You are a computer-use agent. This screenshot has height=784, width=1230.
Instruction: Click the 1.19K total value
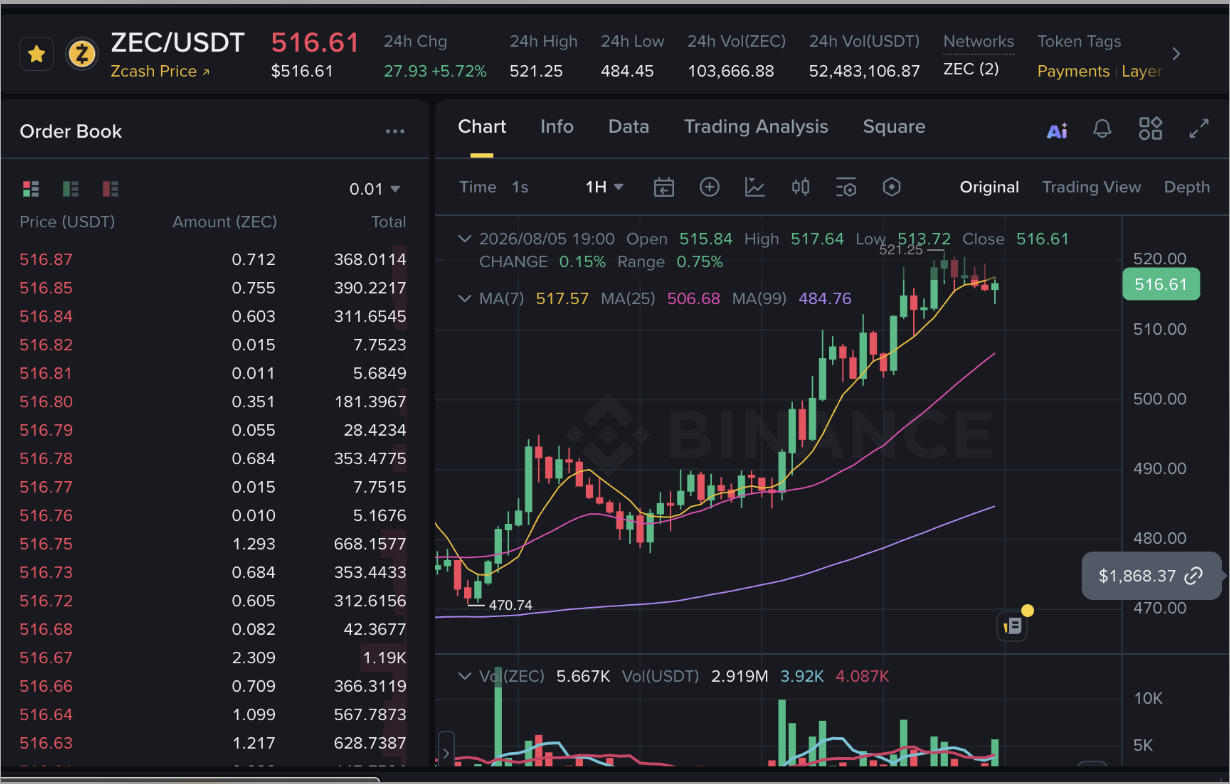pyautogui.click(x=385, y=658)
